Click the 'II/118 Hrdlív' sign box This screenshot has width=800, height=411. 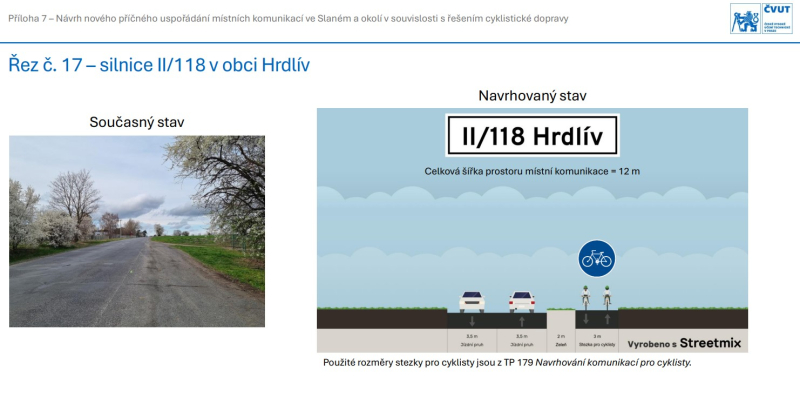pyautogui.click(x=532, y=136)
